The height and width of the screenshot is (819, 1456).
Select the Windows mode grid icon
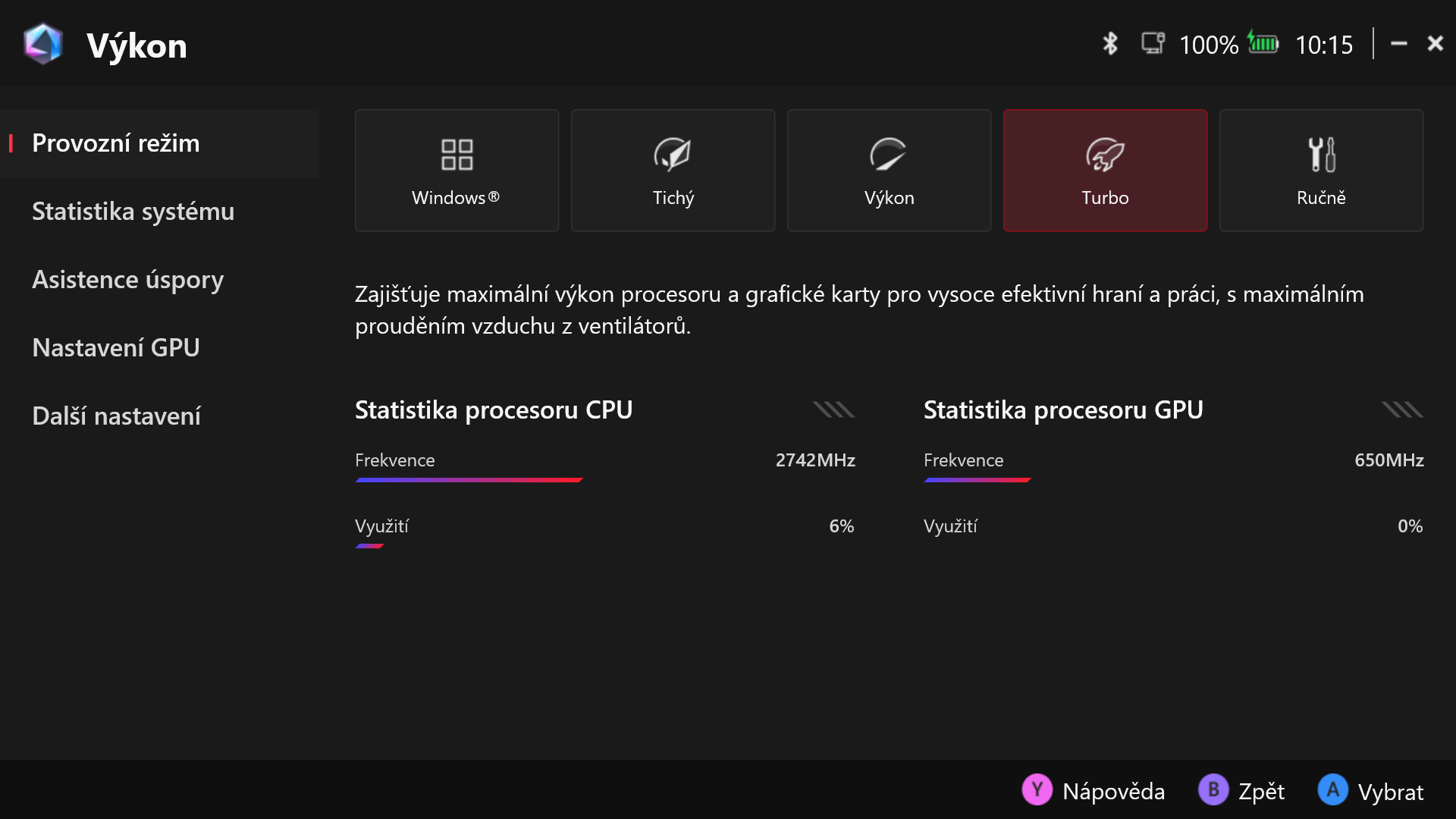coord(457,155)
